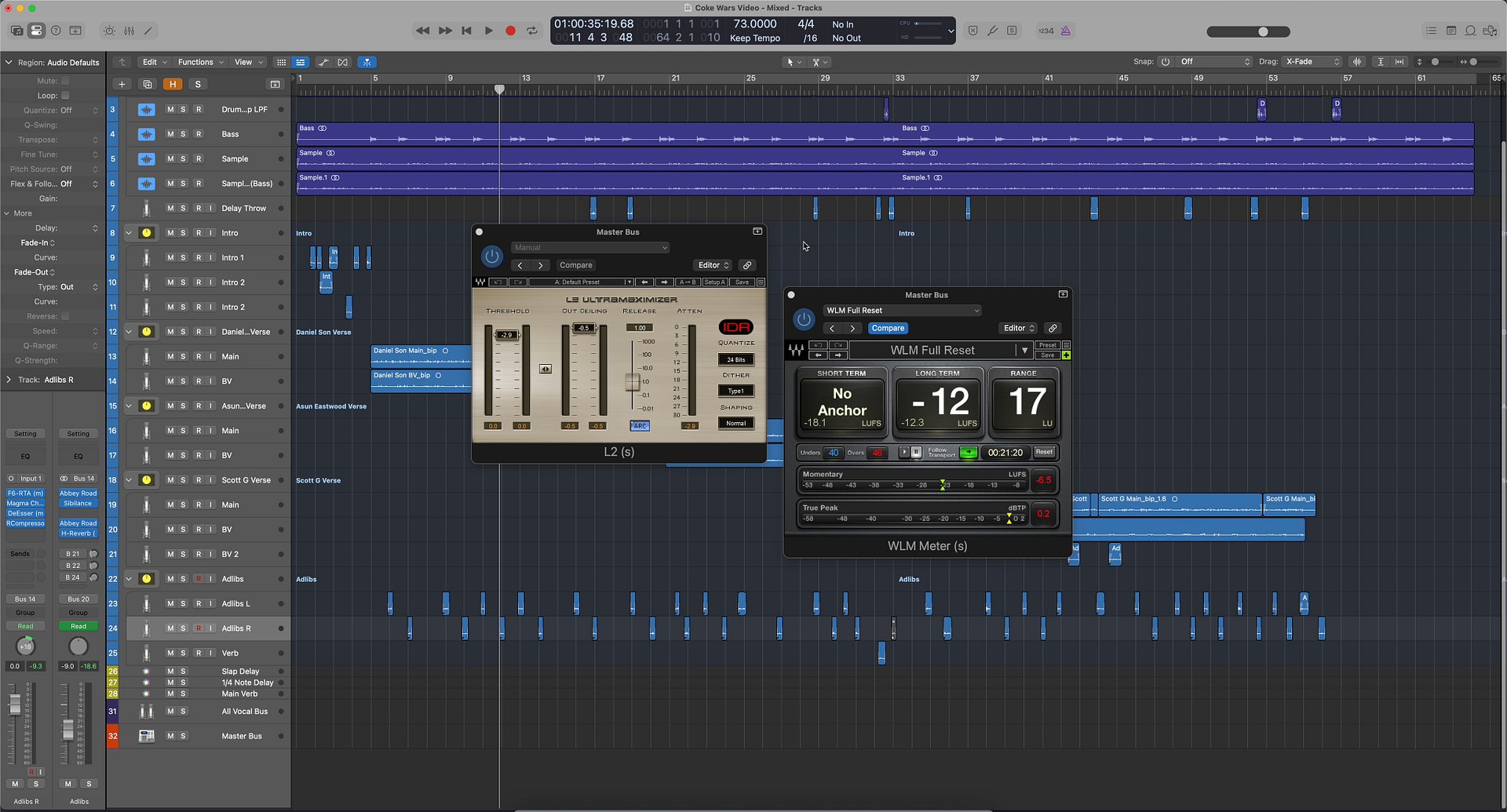Open the WLM Full Reset preset dropdown
The image size is (1507, 812).
pyautogui.click(x=903, y=311)
